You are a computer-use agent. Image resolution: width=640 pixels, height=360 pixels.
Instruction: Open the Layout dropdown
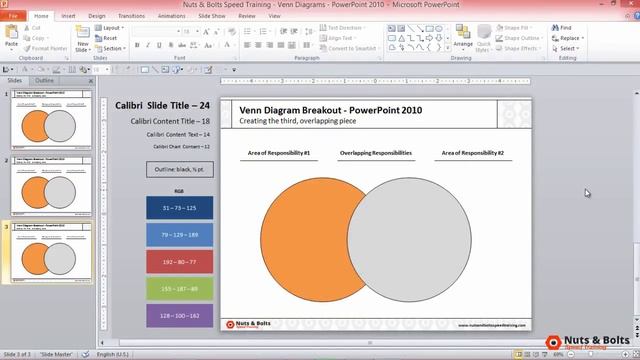110,28
